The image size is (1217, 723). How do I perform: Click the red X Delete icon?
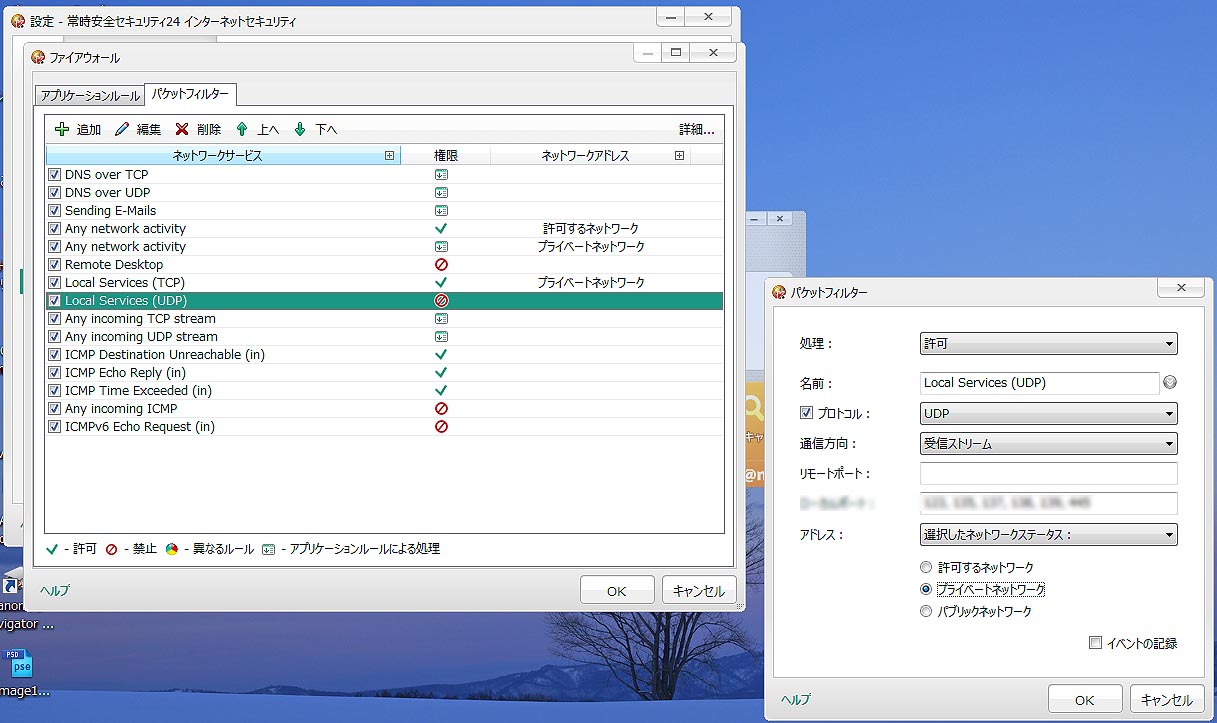182,129
